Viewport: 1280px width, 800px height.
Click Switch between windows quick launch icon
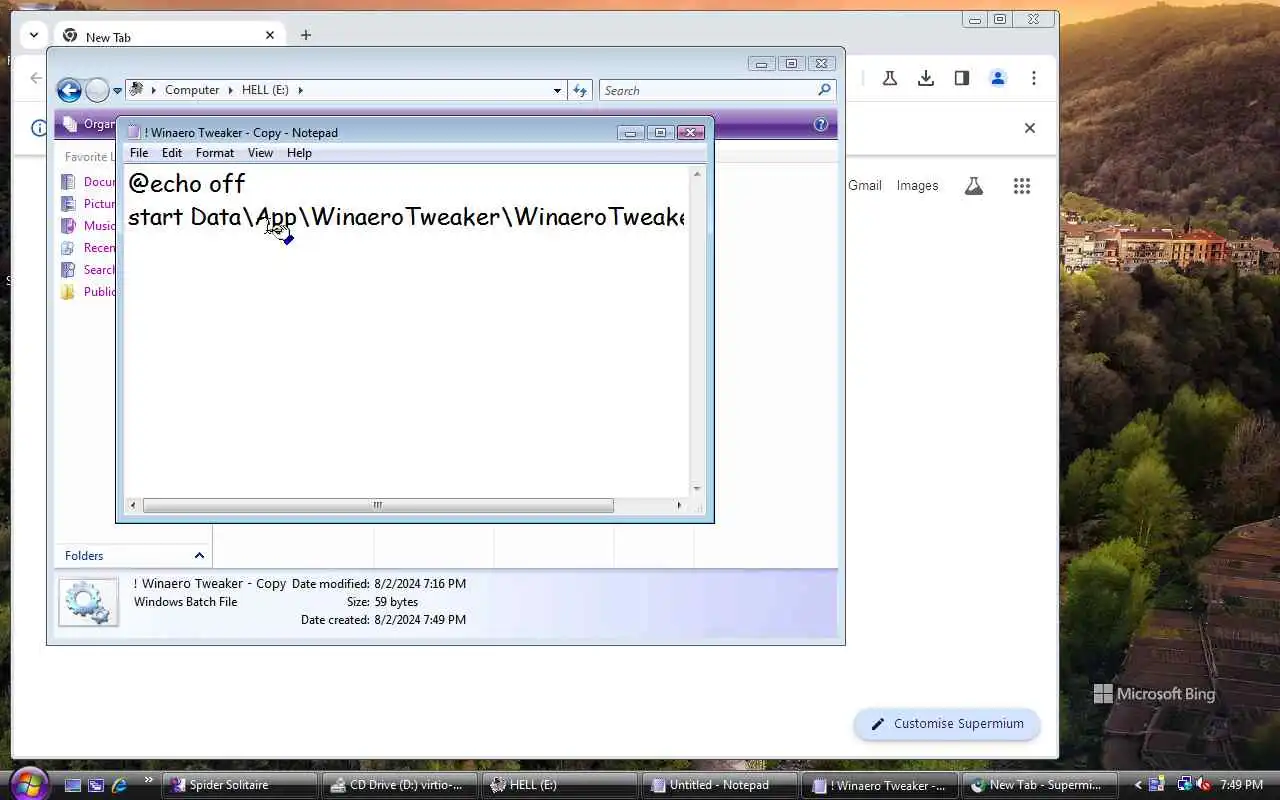[96, 785]
